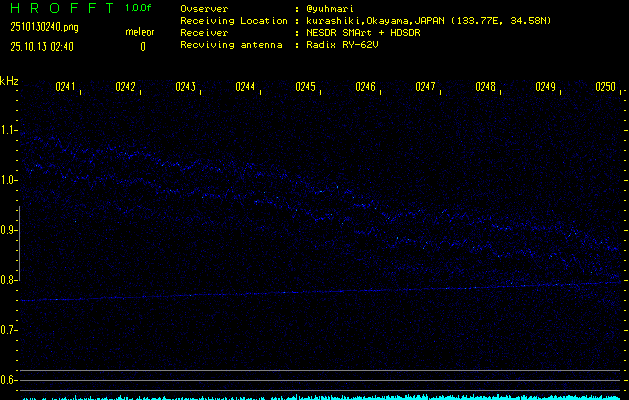This screenshot has width=629, height=400.
Task: Select the 0247 time marker
Action: pyautogui.click(x=426, y=87)
